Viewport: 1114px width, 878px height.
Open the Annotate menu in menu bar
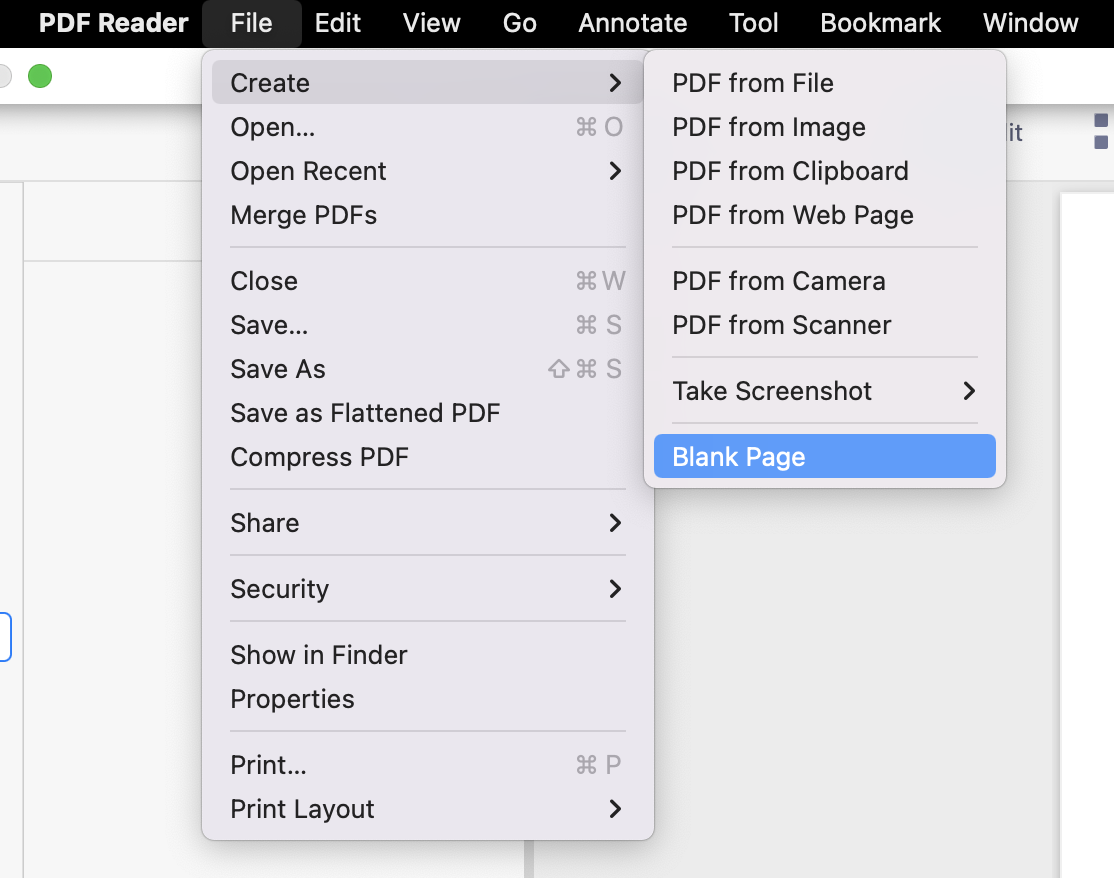[632, 23]
